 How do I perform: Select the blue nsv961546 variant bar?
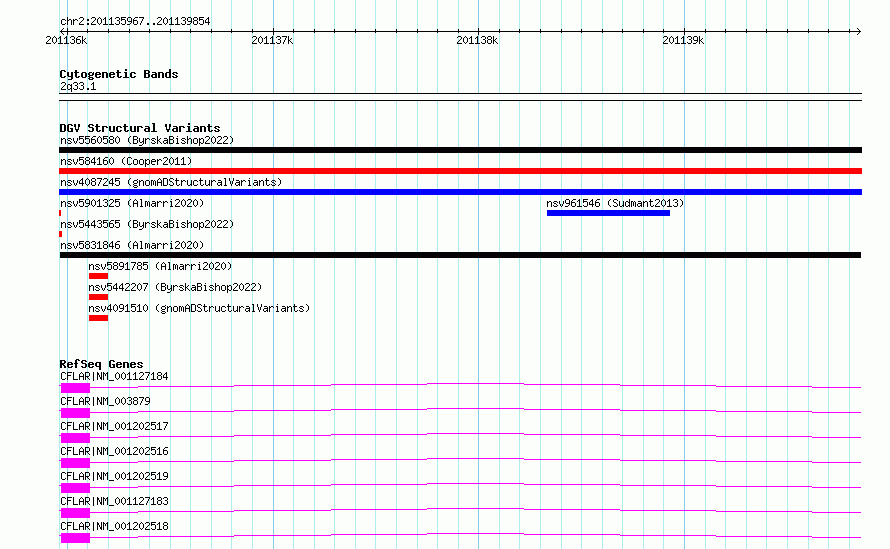point(608,213)
